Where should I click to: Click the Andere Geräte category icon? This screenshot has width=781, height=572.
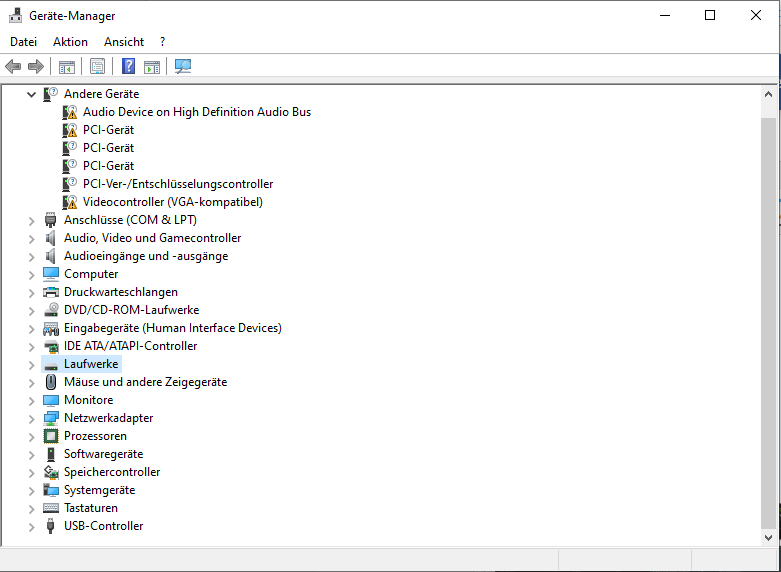click(50, 94)
